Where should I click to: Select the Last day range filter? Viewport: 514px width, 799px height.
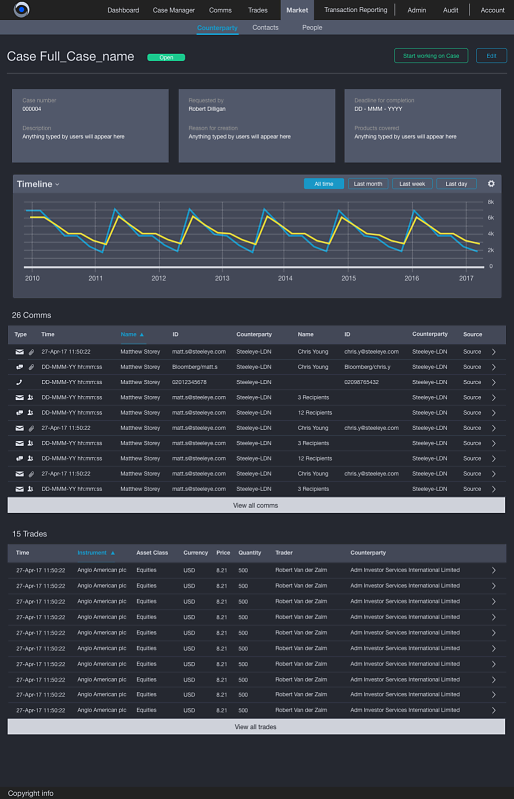[x=456, y=184]
